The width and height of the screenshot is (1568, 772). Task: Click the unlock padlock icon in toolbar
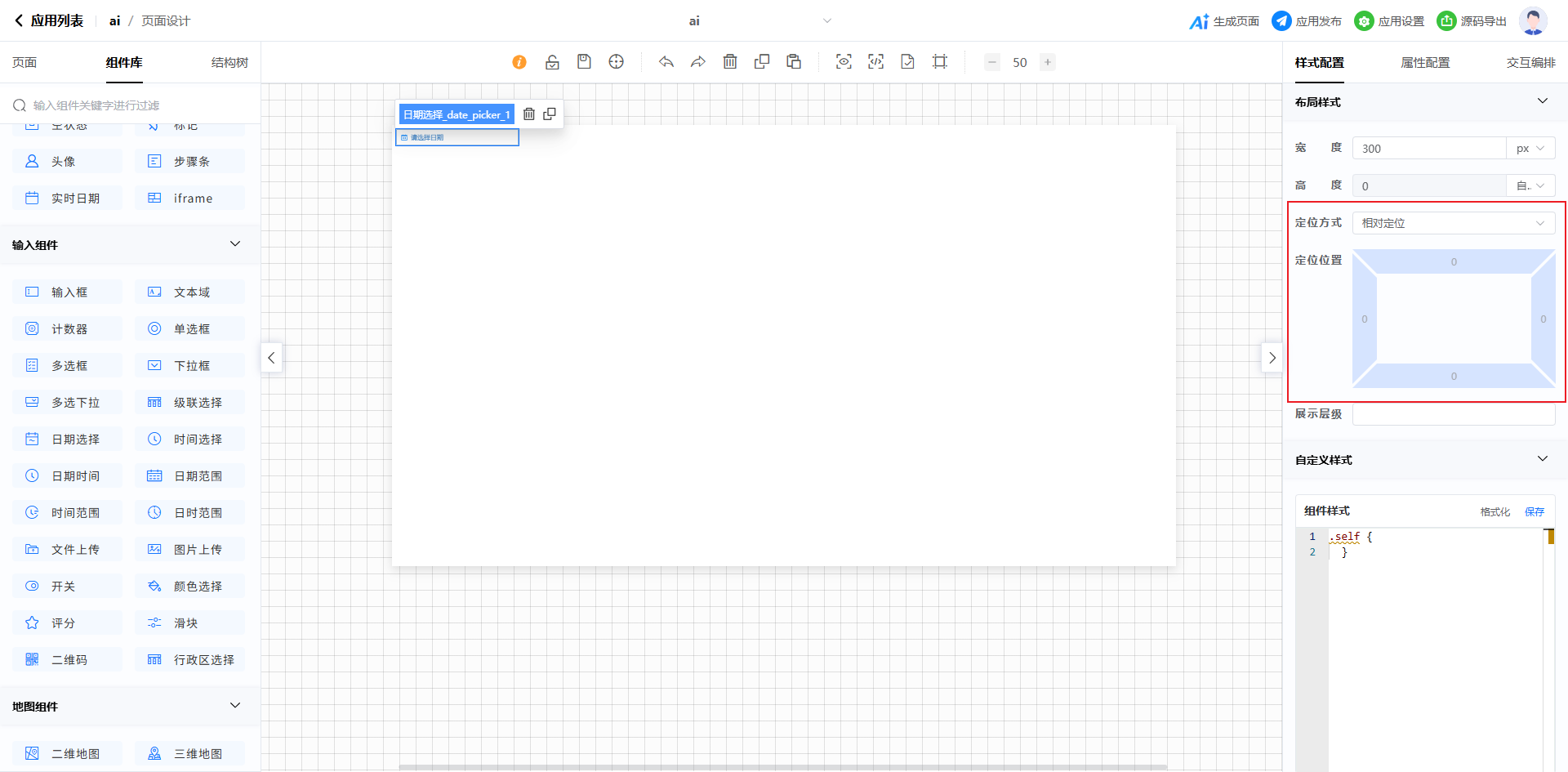pos(552,62)
